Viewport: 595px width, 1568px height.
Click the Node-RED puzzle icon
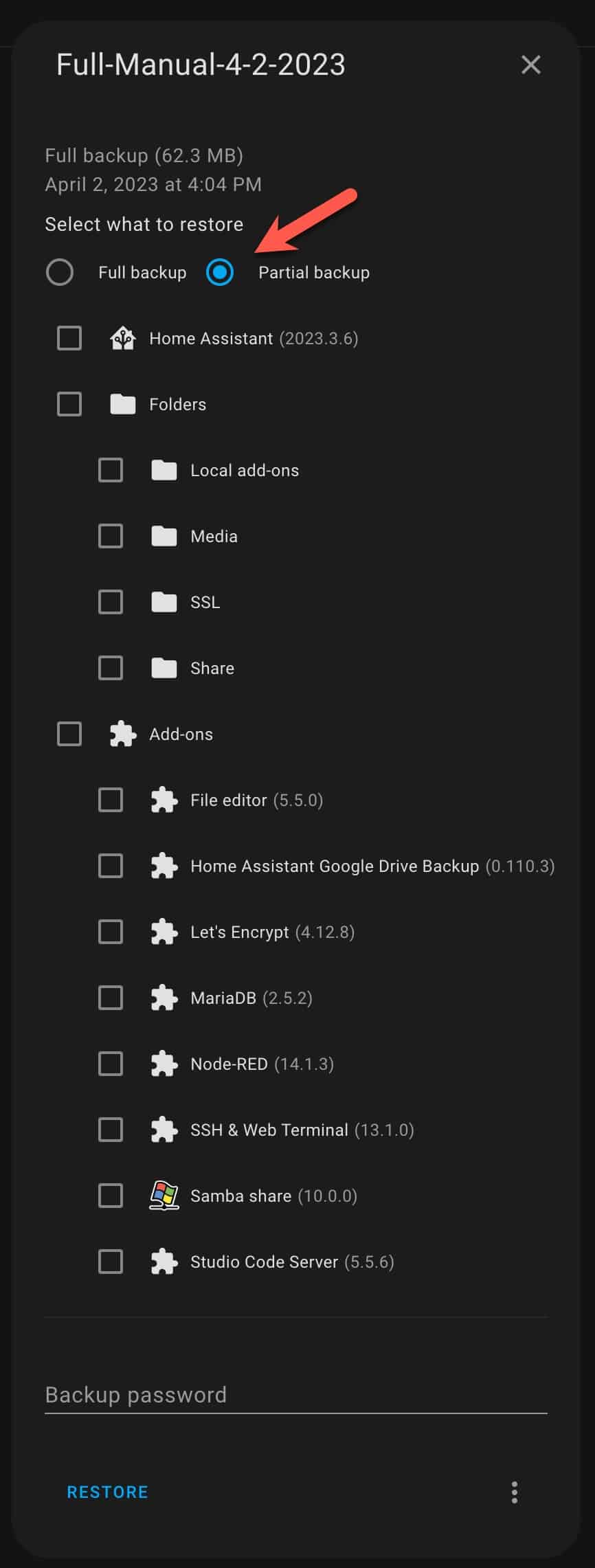164,1064
